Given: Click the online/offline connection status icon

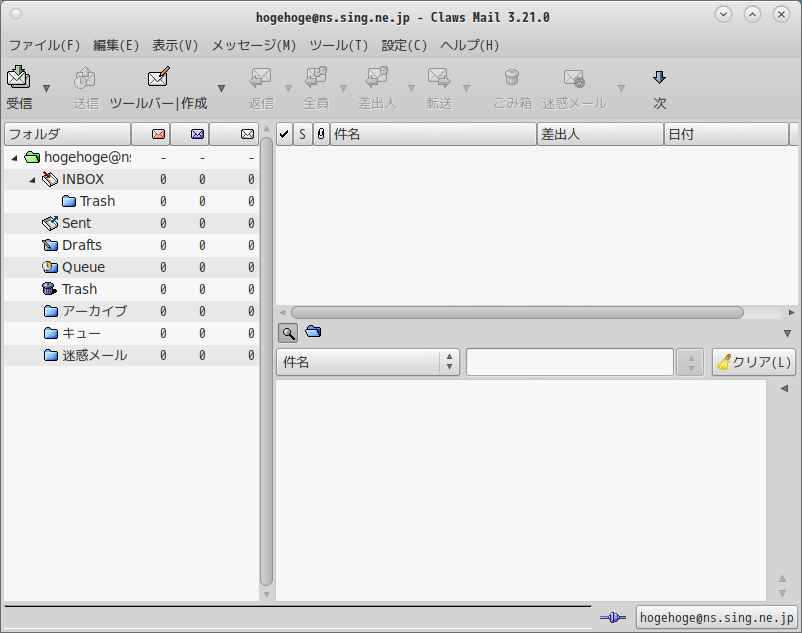Looking at the screenshot, I should 613,618.
